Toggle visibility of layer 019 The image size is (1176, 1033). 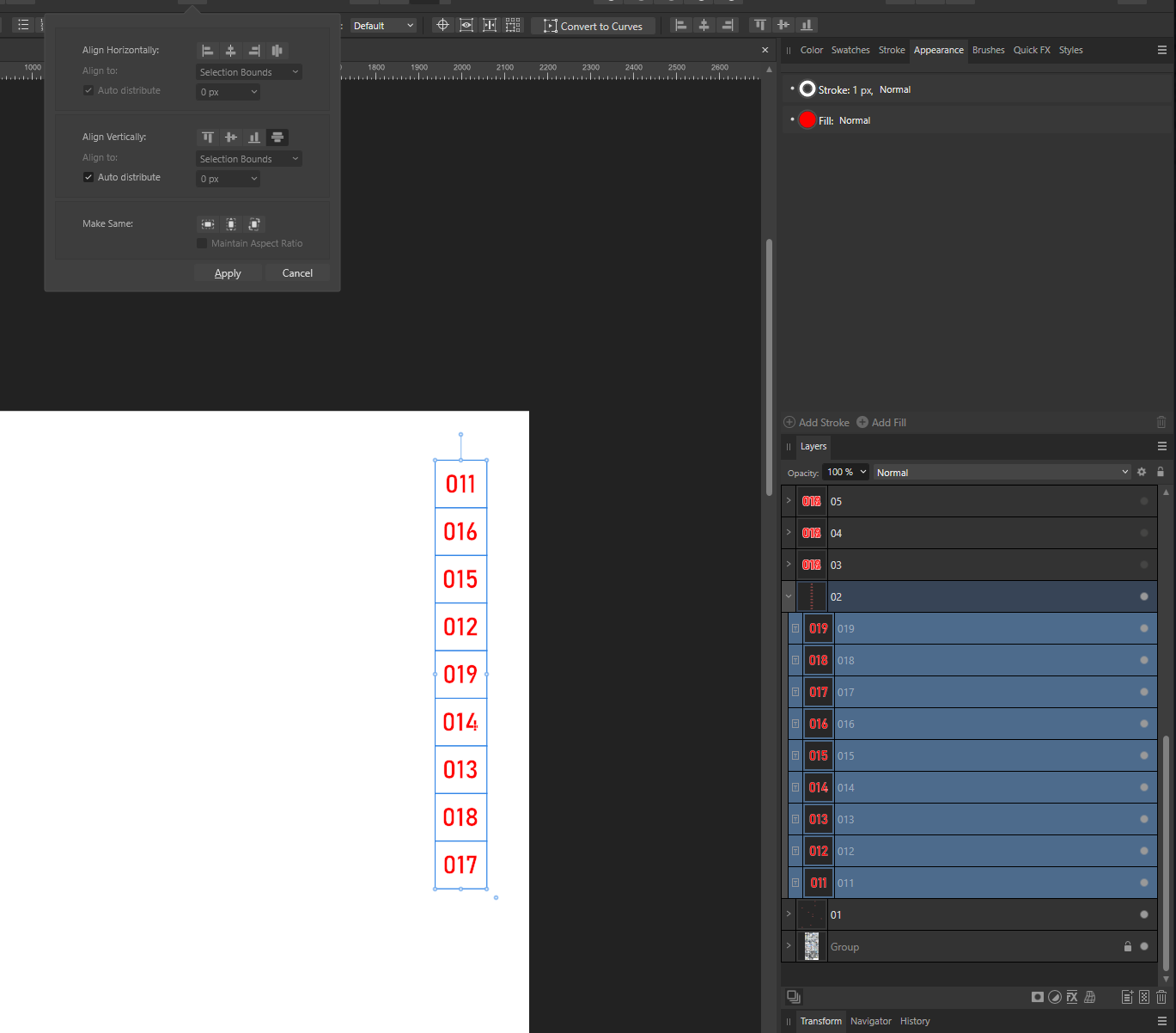point(1144,628)
